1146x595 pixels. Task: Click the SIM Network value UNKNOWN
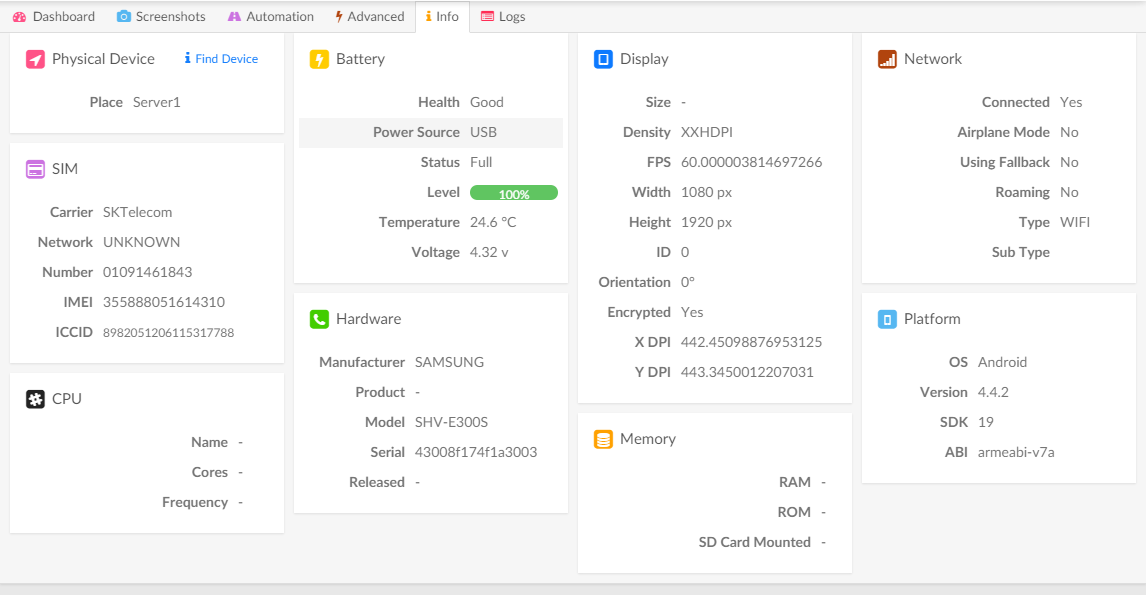point(141,242)
